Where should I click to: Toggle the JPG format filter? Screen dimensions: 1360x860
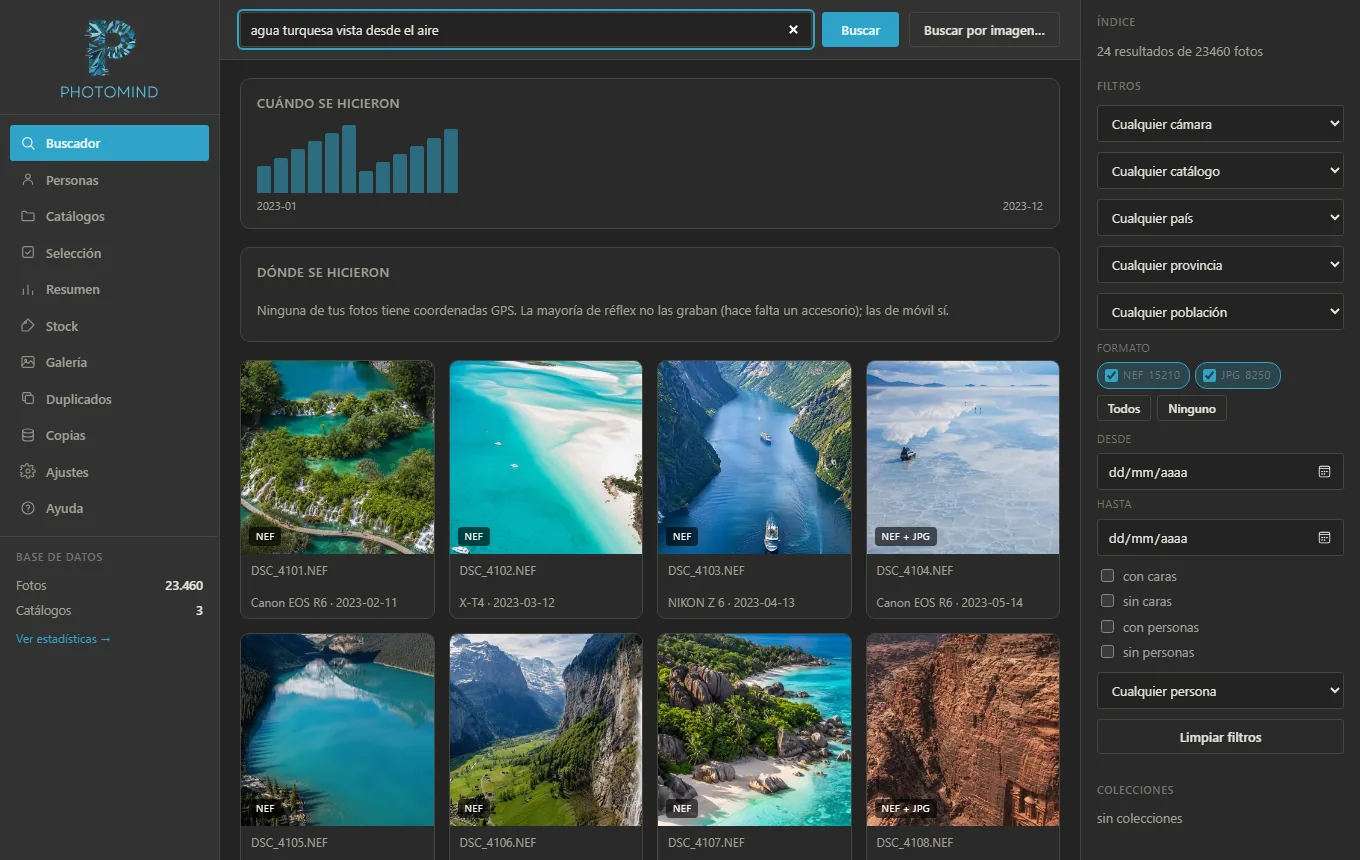(x=1237, y=375)
